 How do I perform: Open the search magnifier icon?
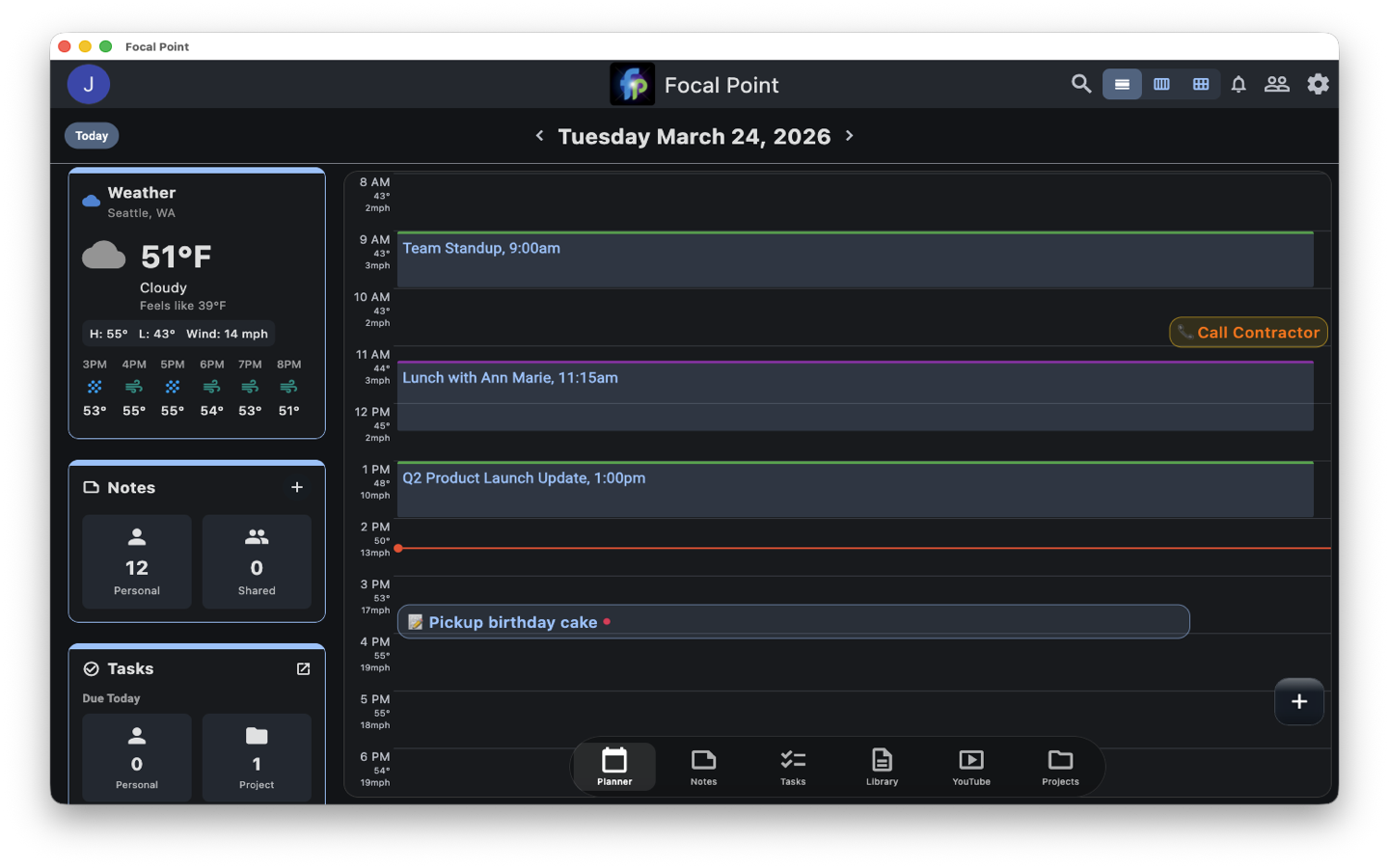(x=1081, y=85)
